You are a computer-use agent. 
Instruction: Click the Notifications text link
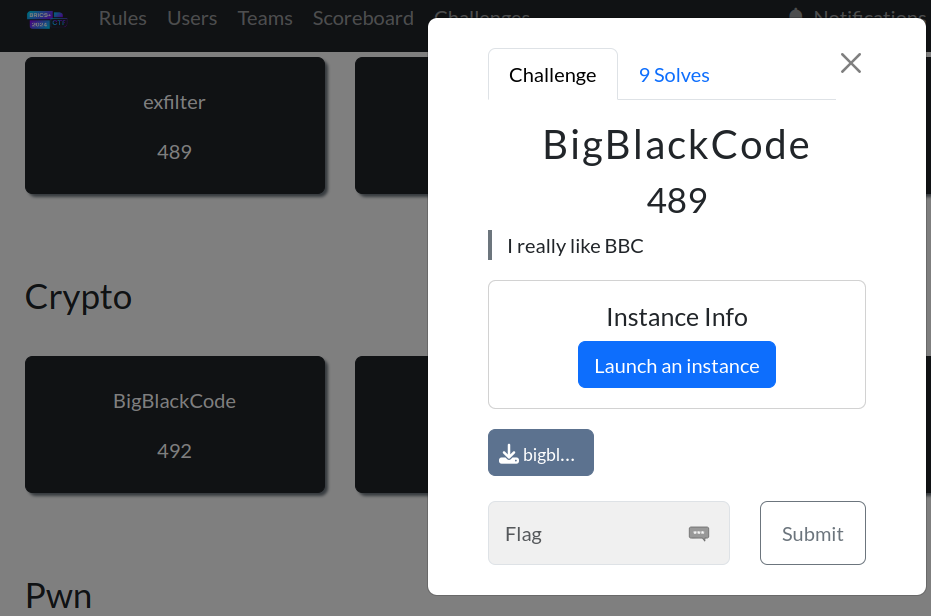868,17
